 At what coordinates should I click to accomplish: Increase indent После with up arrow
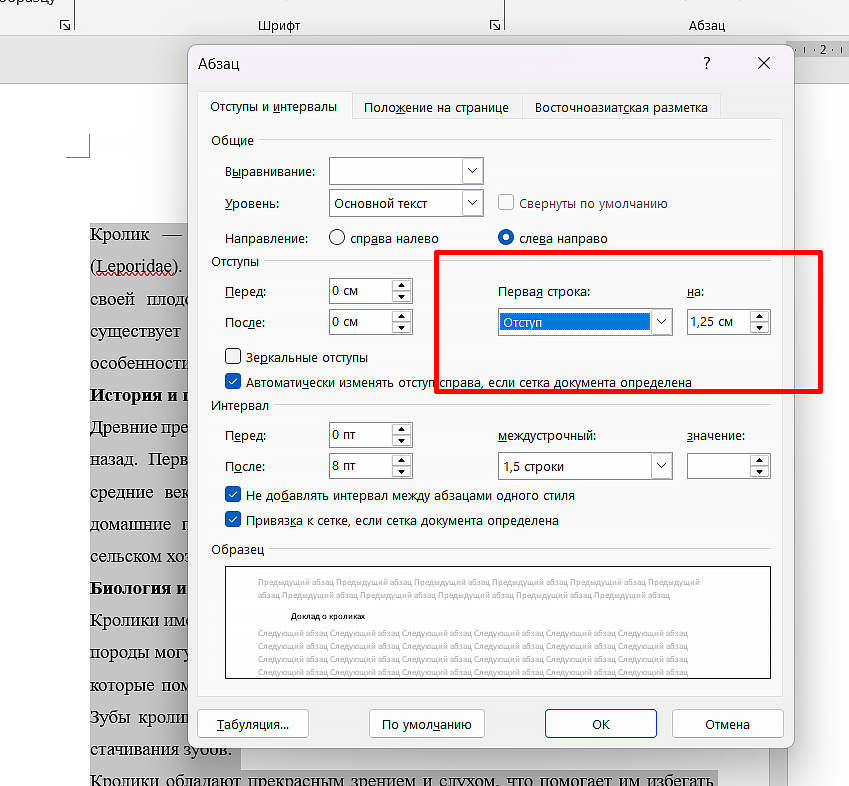point(401,316)
